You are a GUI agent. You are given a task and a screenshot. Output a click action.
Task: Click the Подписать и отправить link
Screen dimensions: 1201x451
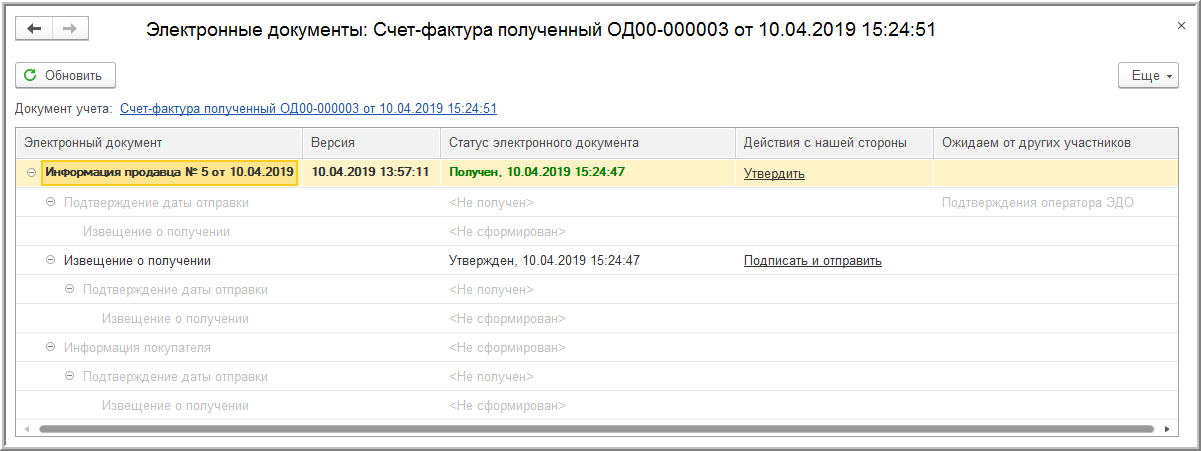click(x=812, y=260)
